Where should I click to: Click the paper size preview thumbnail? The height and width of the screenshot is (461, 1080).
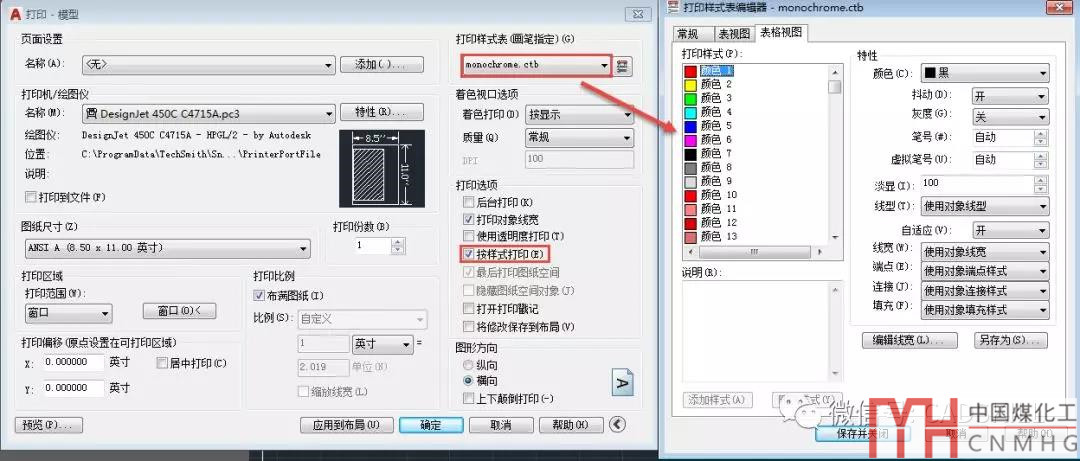click(x=382, y=168)
